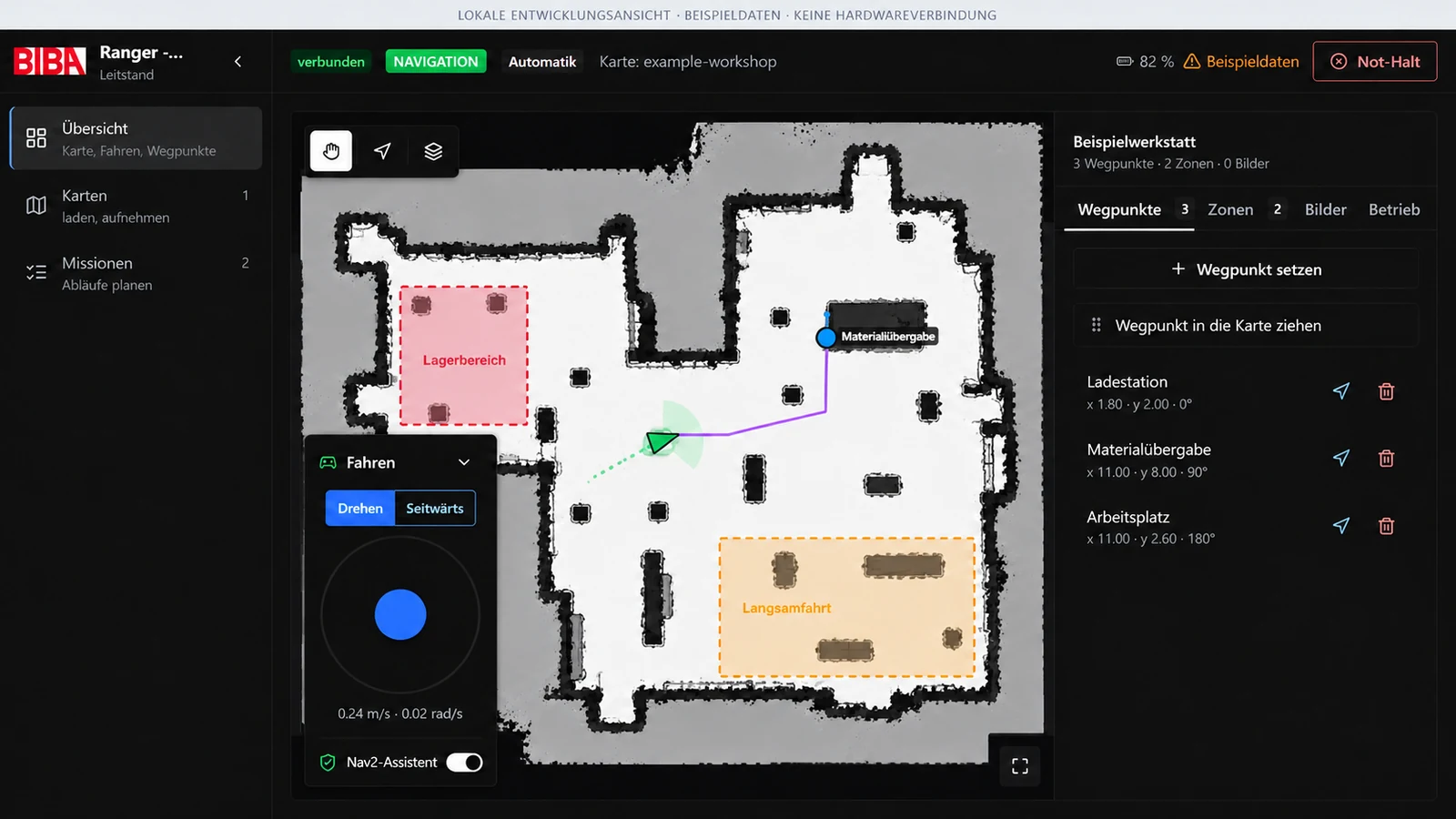Click the blue joystick knob
The image size is (1456, 819).
point(400,614)
